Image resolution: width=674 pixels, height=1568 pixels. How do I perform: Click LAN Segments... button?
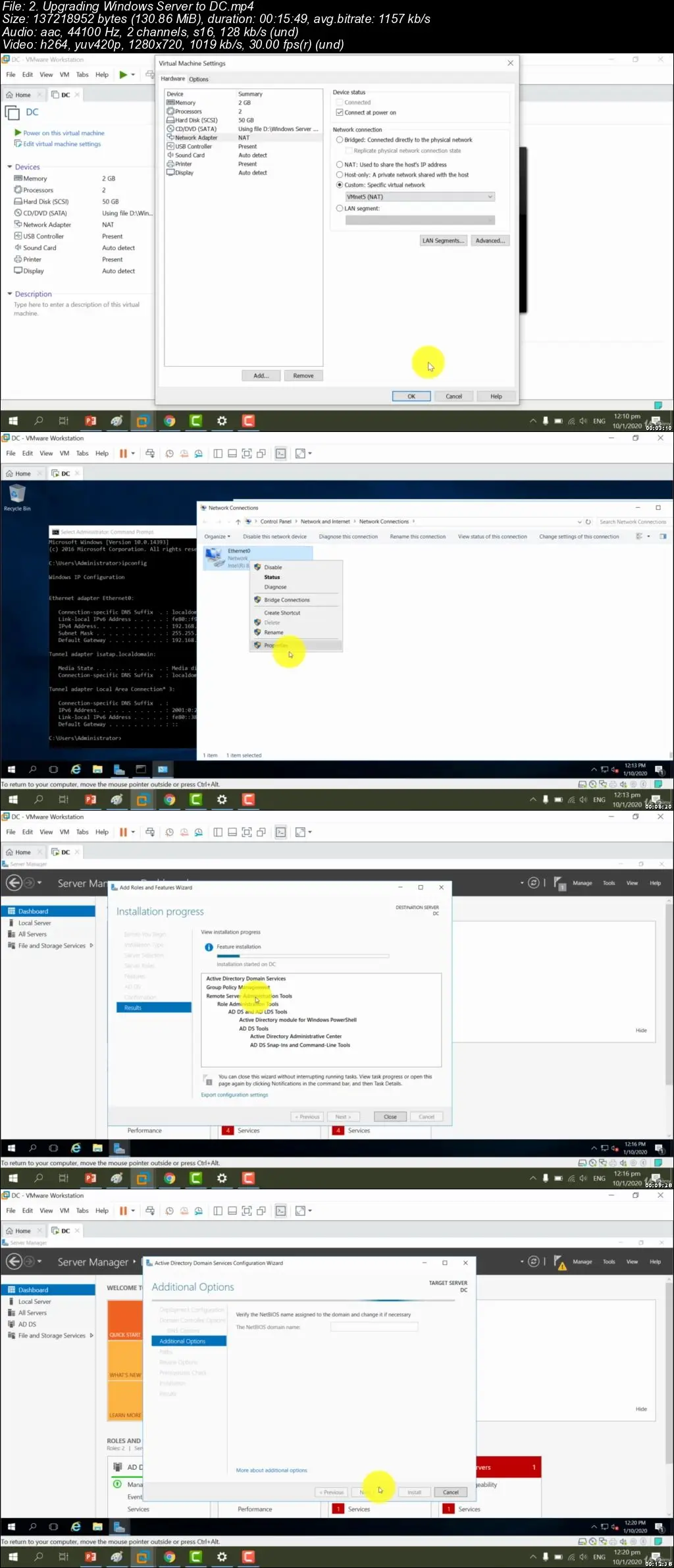pyautogui.click(x=444, y=241)
